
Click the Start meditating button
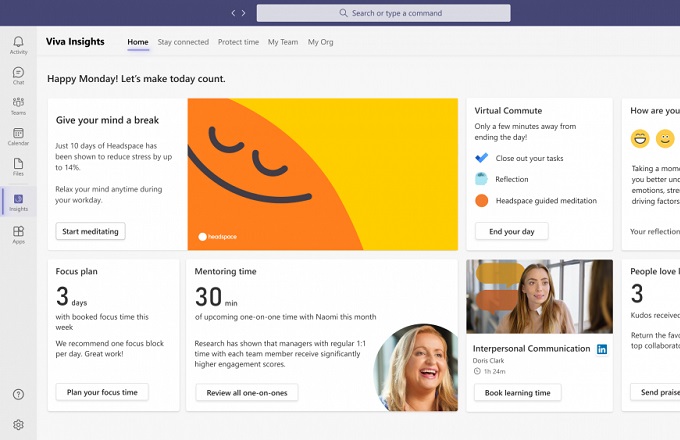(90, 231)
